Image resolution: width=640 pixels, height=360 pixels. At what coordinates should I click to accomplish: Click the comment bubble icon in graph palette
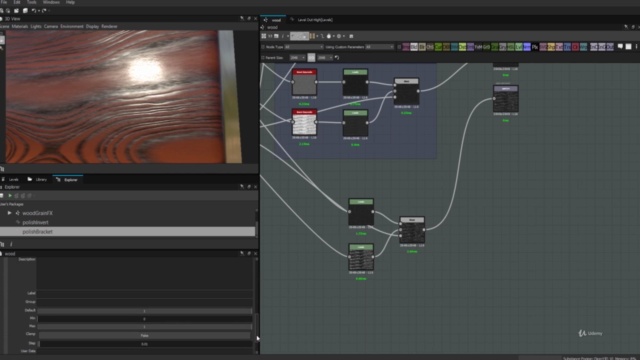(620, 47)
